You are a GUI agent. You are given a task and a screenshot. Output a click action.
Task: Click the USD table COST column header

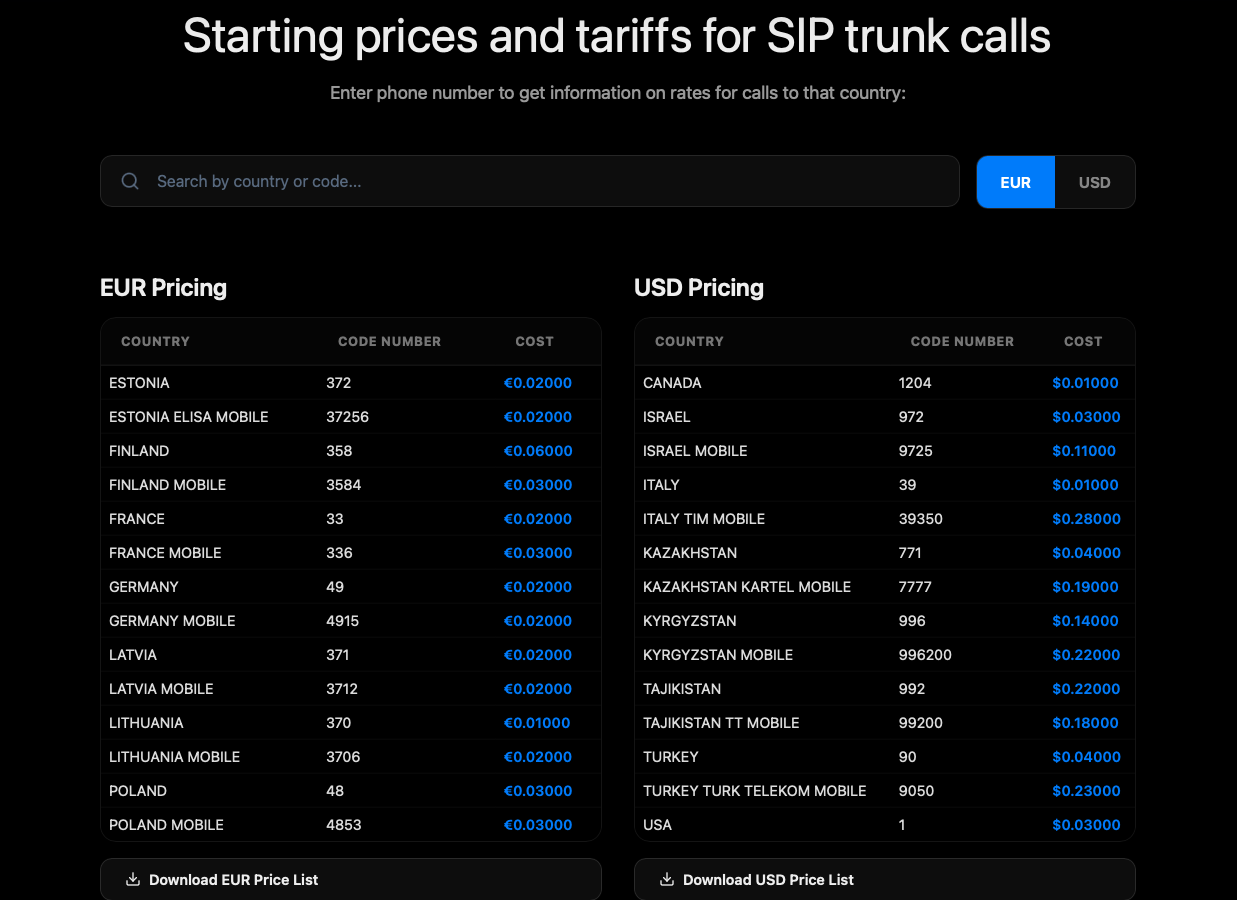[x=1083, y=341]
